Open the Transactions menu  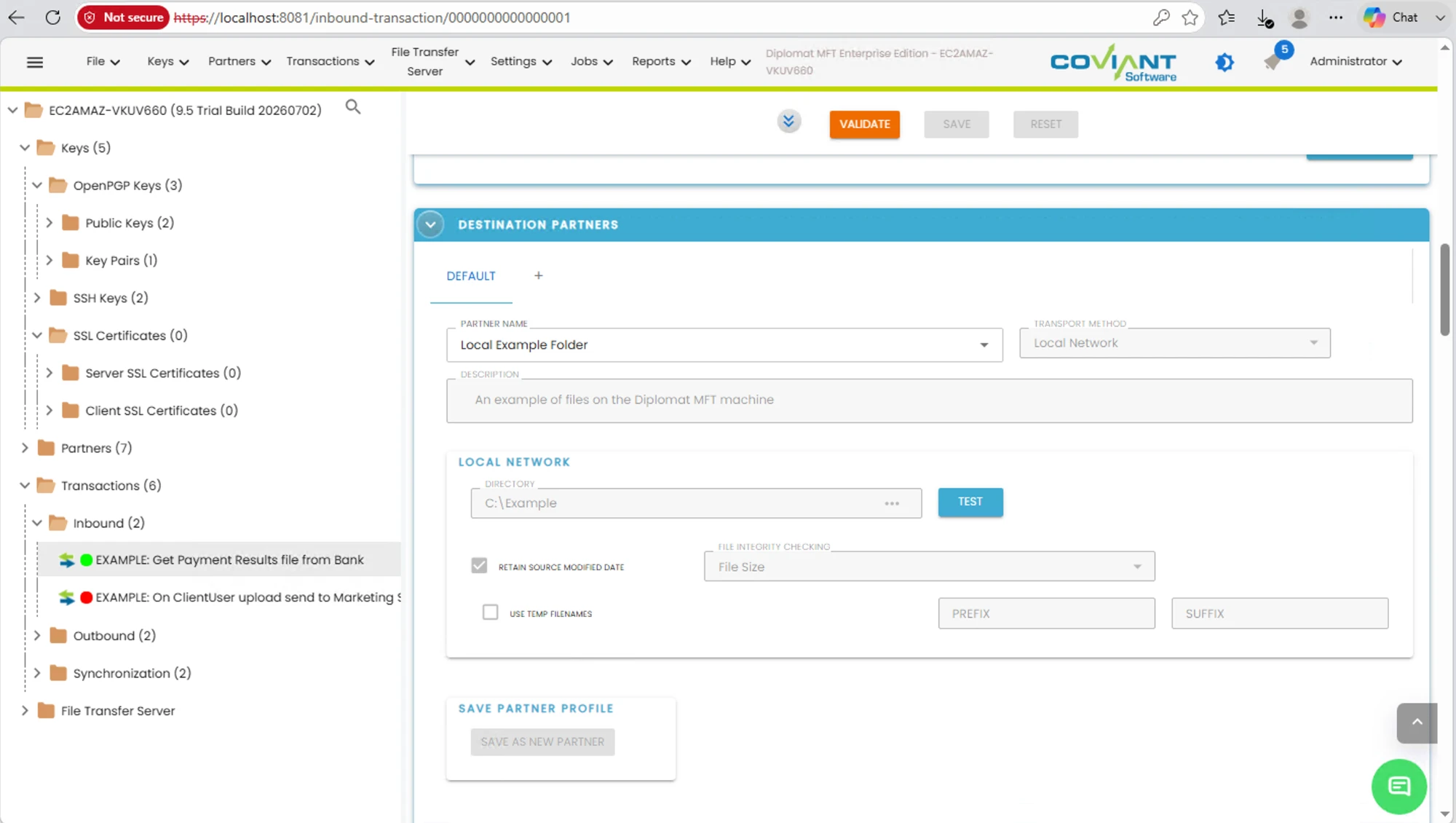click(330, 62)
